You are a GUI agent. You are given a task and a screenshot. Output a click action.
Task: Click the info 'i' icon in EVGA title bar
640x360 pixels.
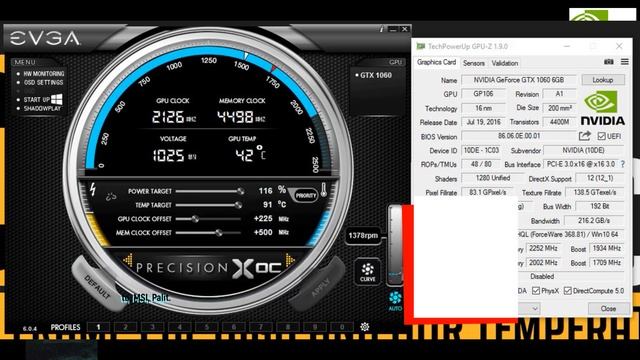coord(382,29)
